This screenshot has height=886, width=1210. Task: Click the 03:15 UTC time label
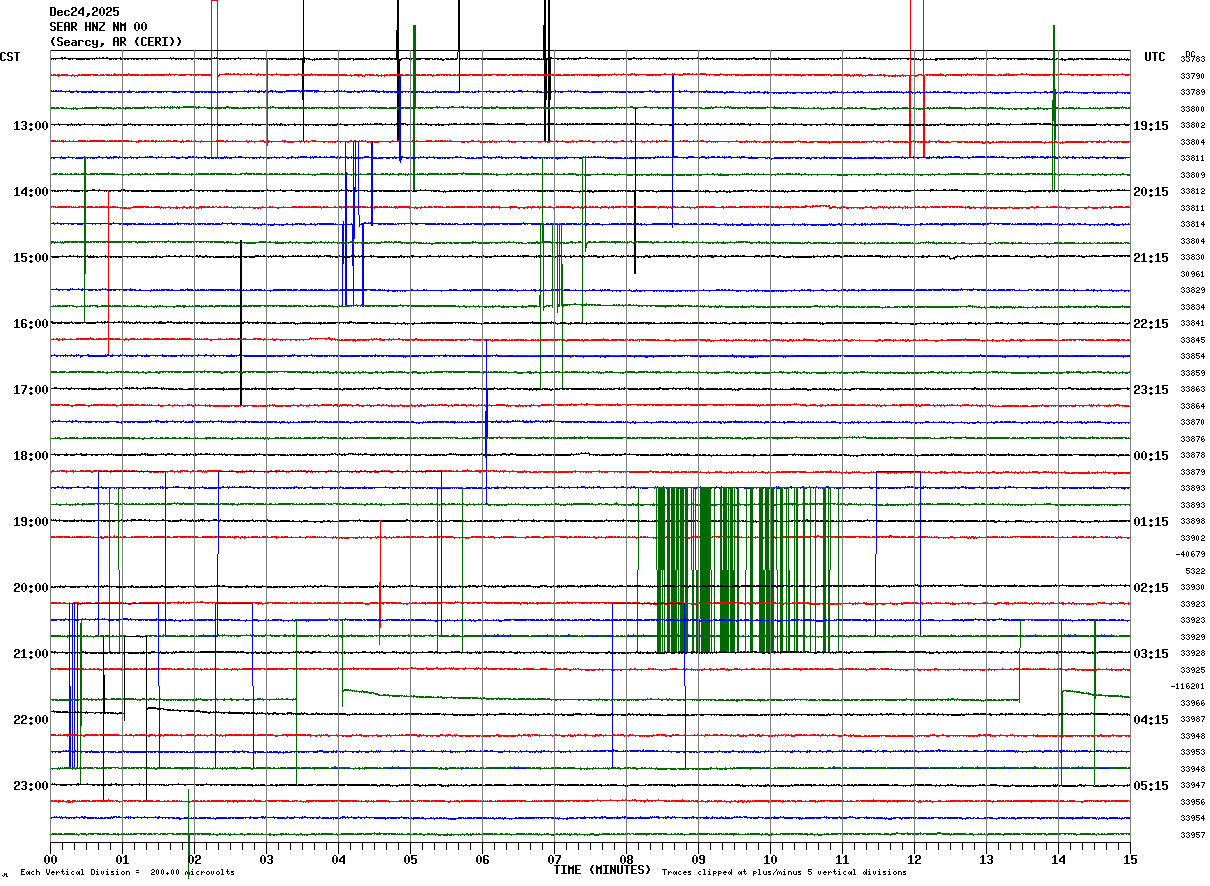(1151, 654)
